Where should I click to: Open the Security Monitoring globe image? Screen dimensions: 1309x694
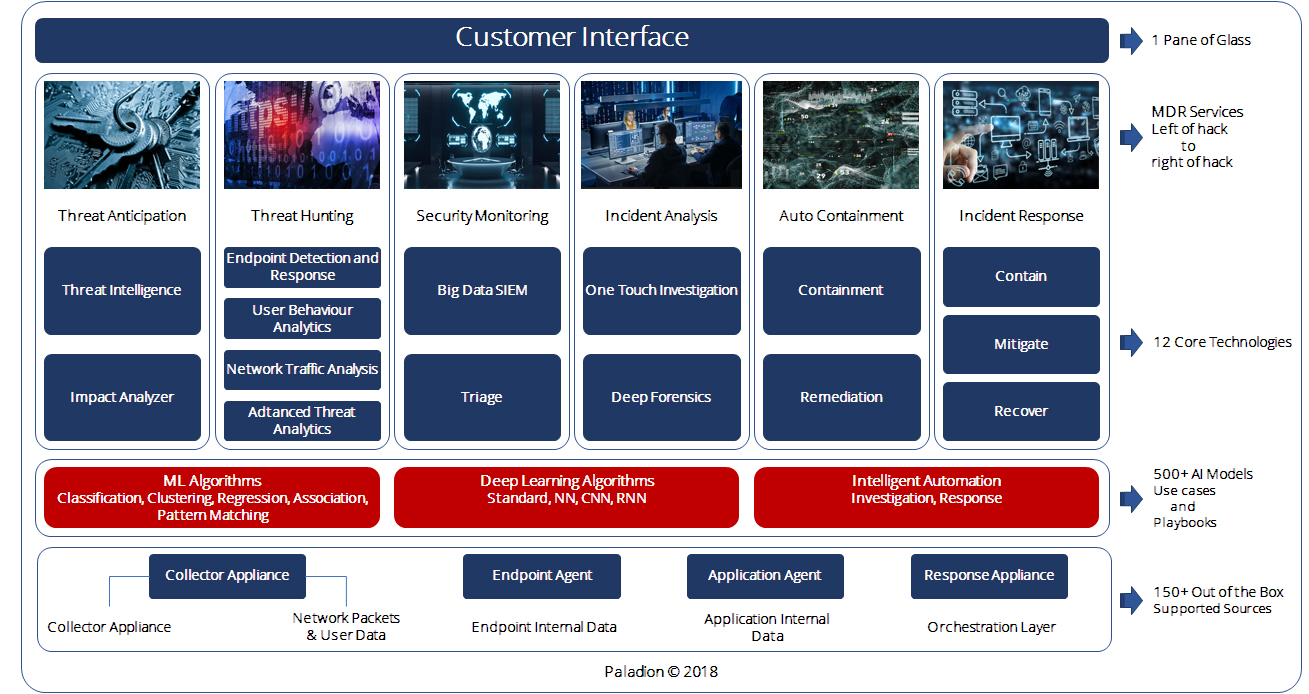[x=482, y=135]
